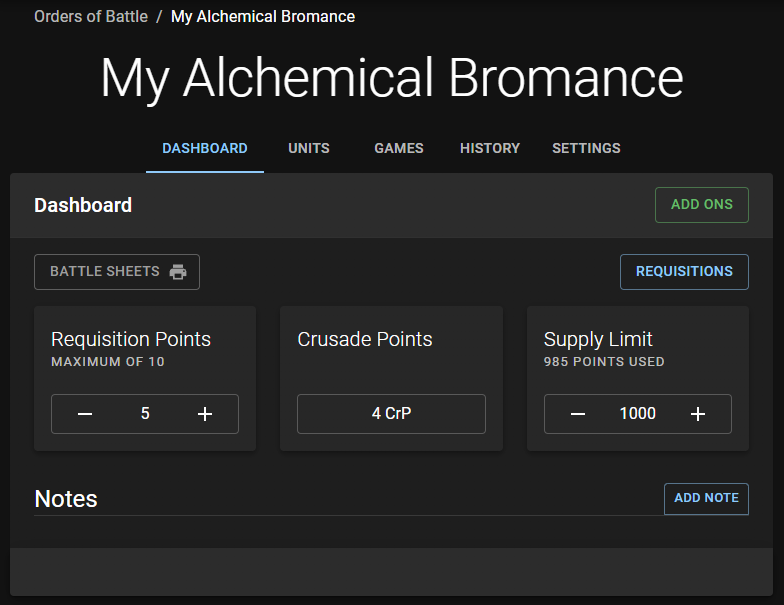
Task: Decrease Requisition Points with minus icon
Action: pyautogui.click(x=85, y=414)
